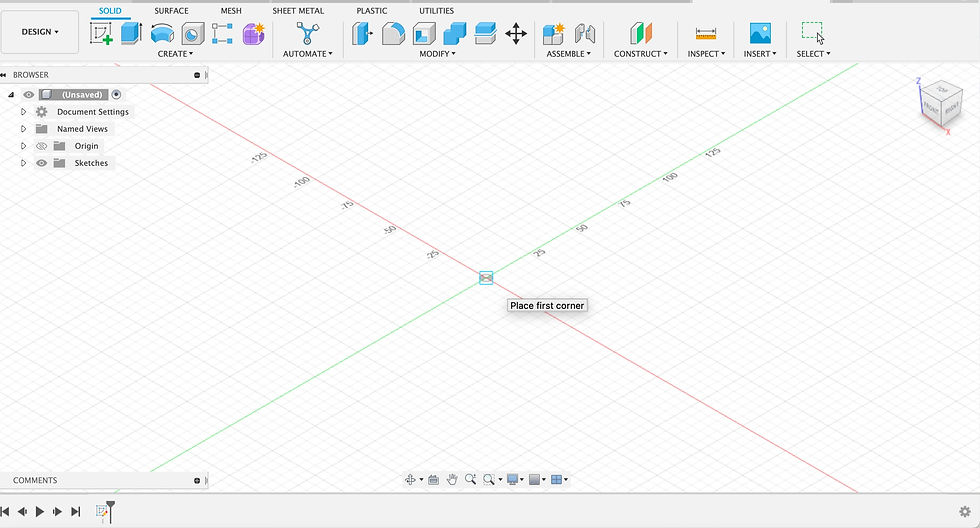Image resolution: width=980 pixels, height=528 pixels.
Task: Collapse the Unsaved root node
Action: tap(11, 95)
